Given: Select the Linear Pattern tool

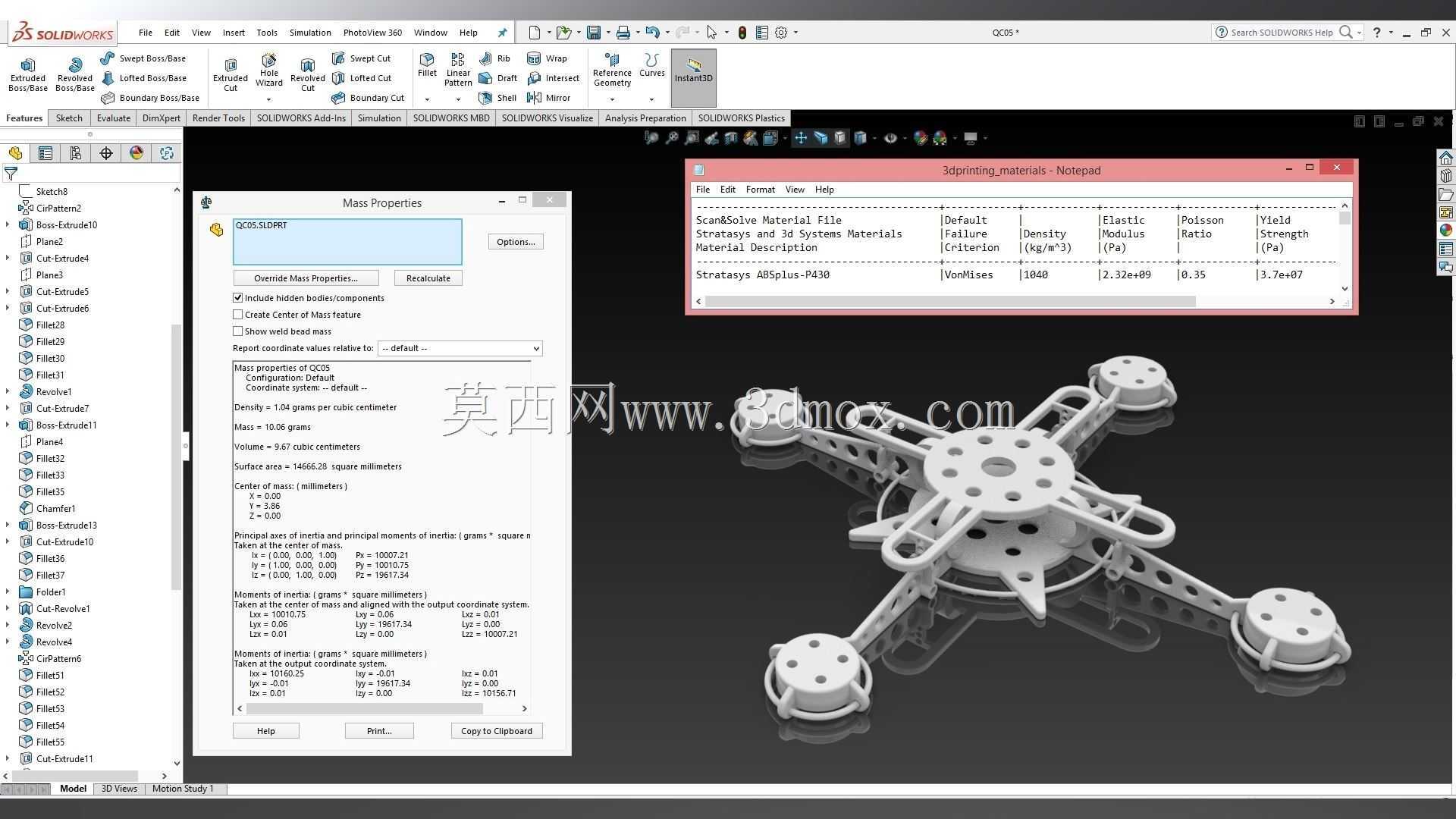Looking at the screenshot, I should [x=458, y=70].
